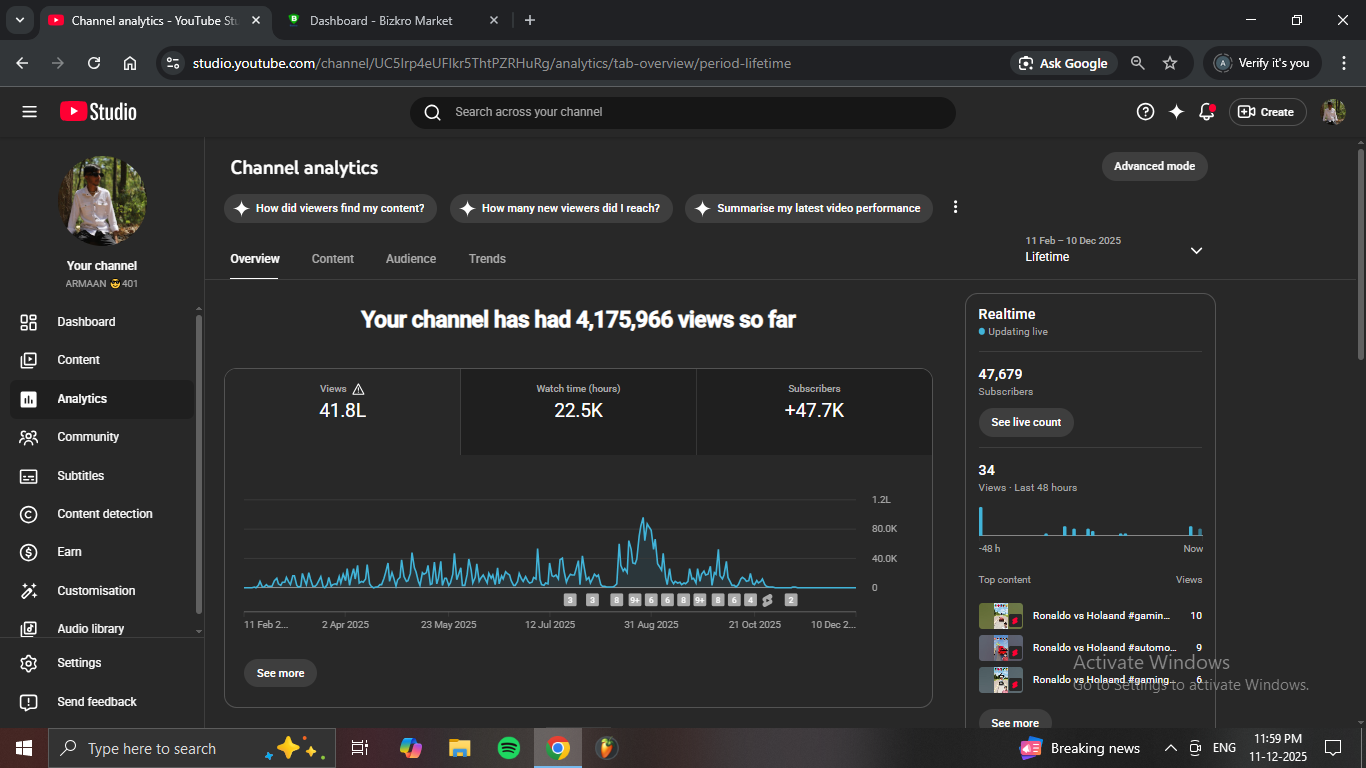1366x768 pixels.
Task: Click the Advanced mode button
Action: pyautogui.click(x=1154, y=166)
